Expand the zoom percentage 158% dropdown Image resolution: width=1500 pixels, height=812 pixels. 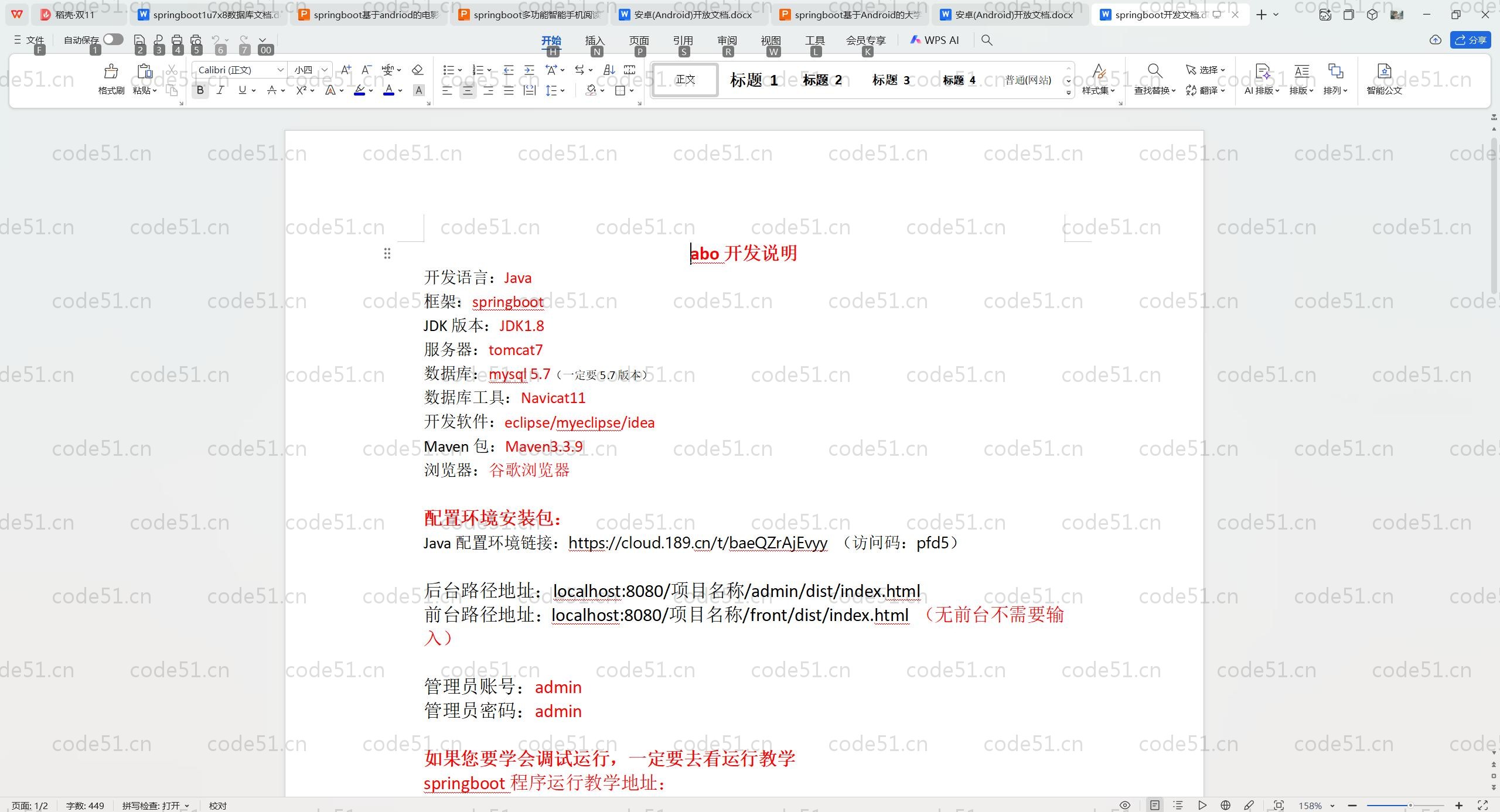pos(1332,806)
